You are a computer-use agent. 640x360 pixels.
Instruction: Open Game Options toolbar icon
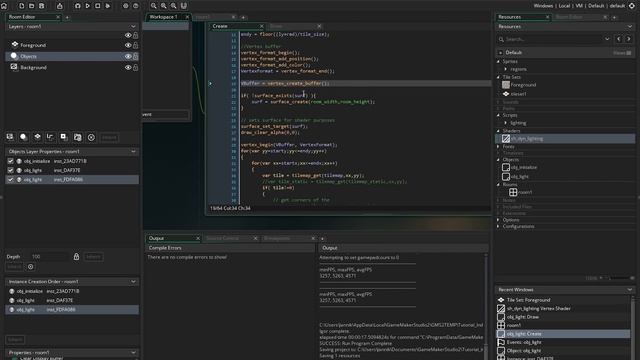(126, 6)
